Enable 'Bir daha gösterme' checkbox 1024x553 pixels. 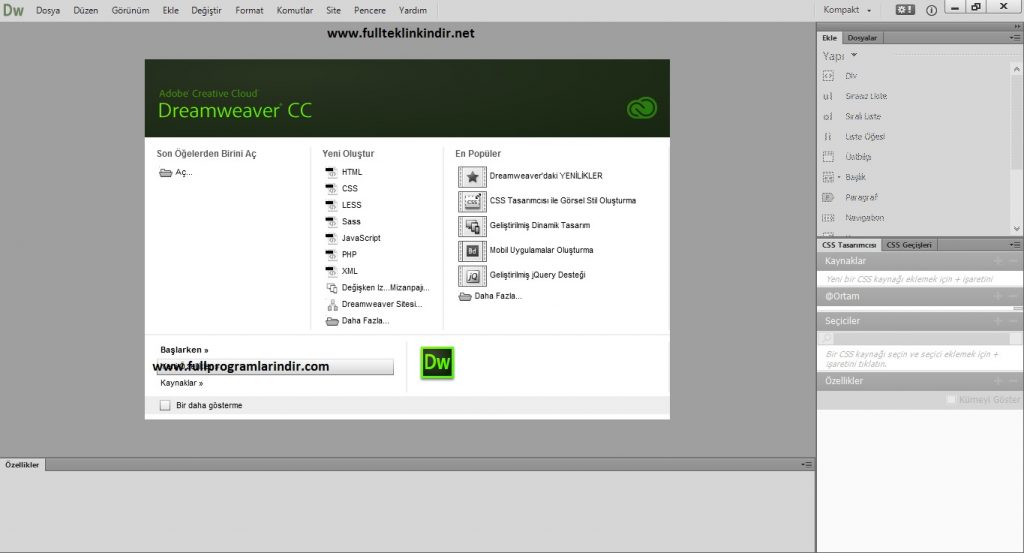click(166, 405)
